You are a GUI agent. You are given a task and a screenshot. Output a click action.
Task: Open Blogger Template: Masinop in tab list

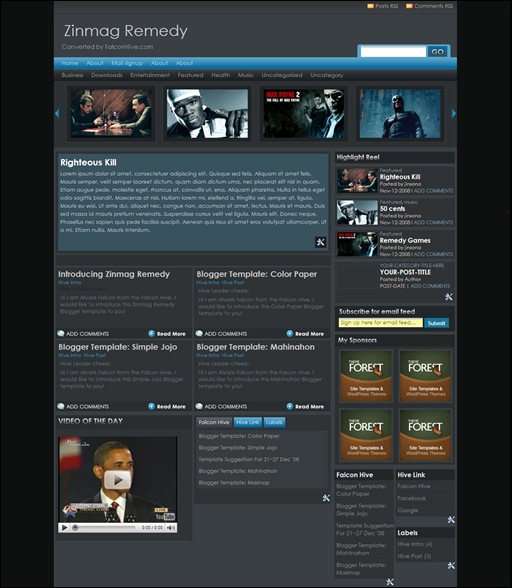[x=234, y=483]
